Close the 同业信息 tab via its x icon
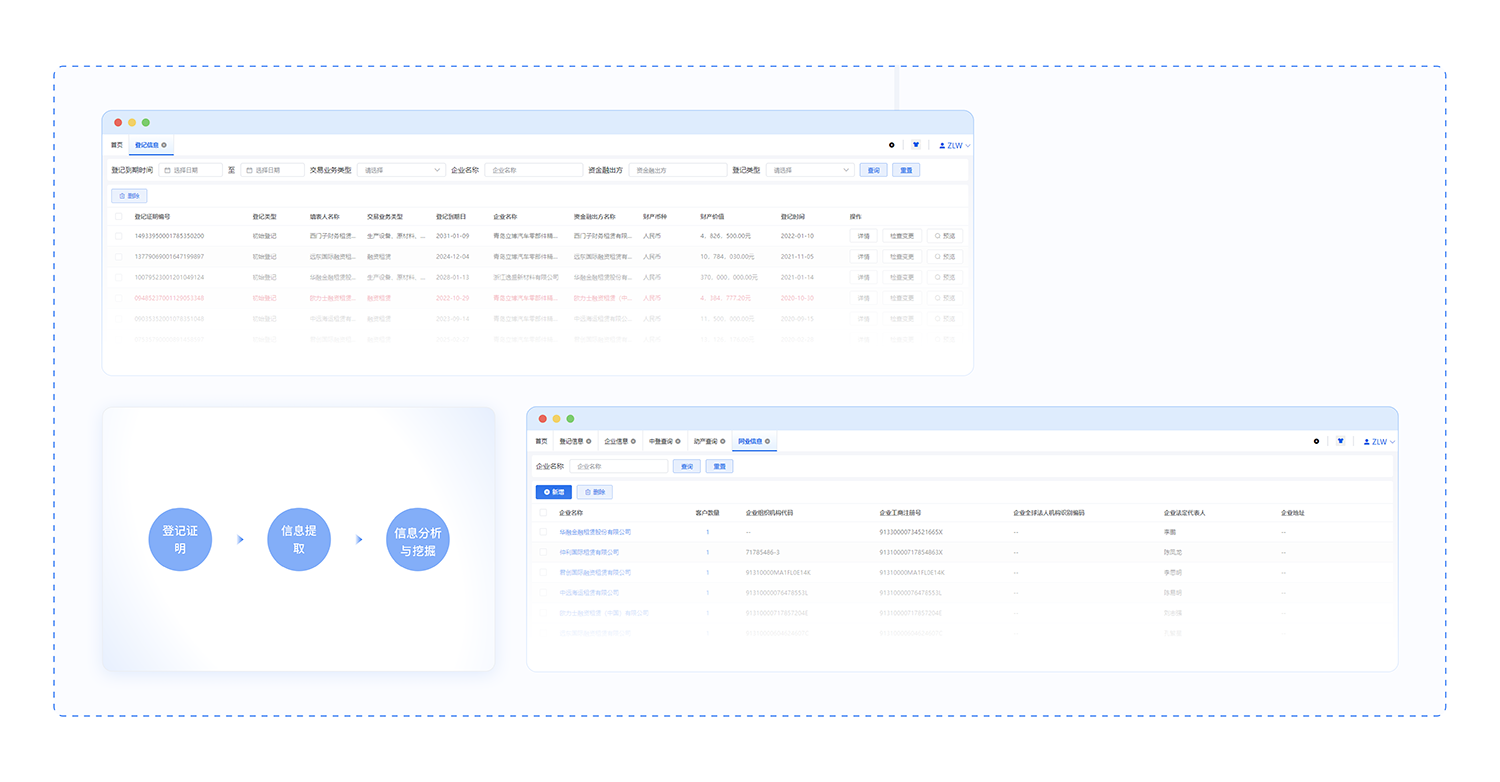The image size is (1500, 782). pyautogui.click(x=767, y=441)
